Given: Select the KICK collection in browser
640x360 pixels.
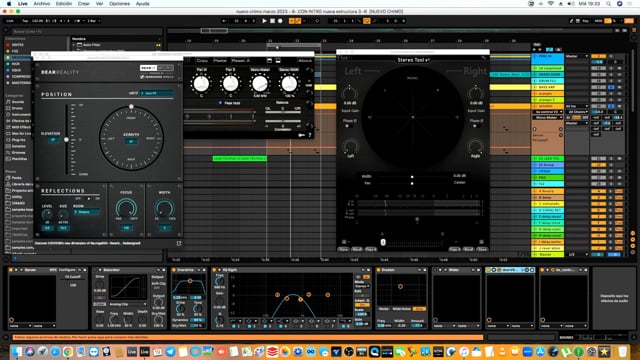Looking at the screenshot, I should pyautogui.click(x=16, y=64).
